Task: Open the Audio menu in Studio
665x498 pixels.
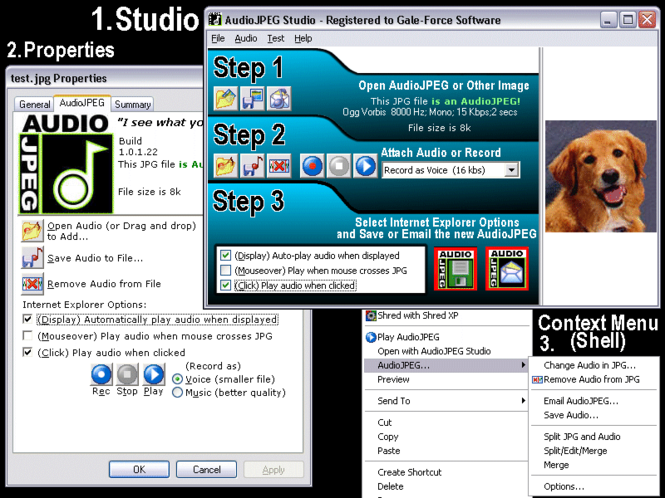Action: [x=246, y=39]
